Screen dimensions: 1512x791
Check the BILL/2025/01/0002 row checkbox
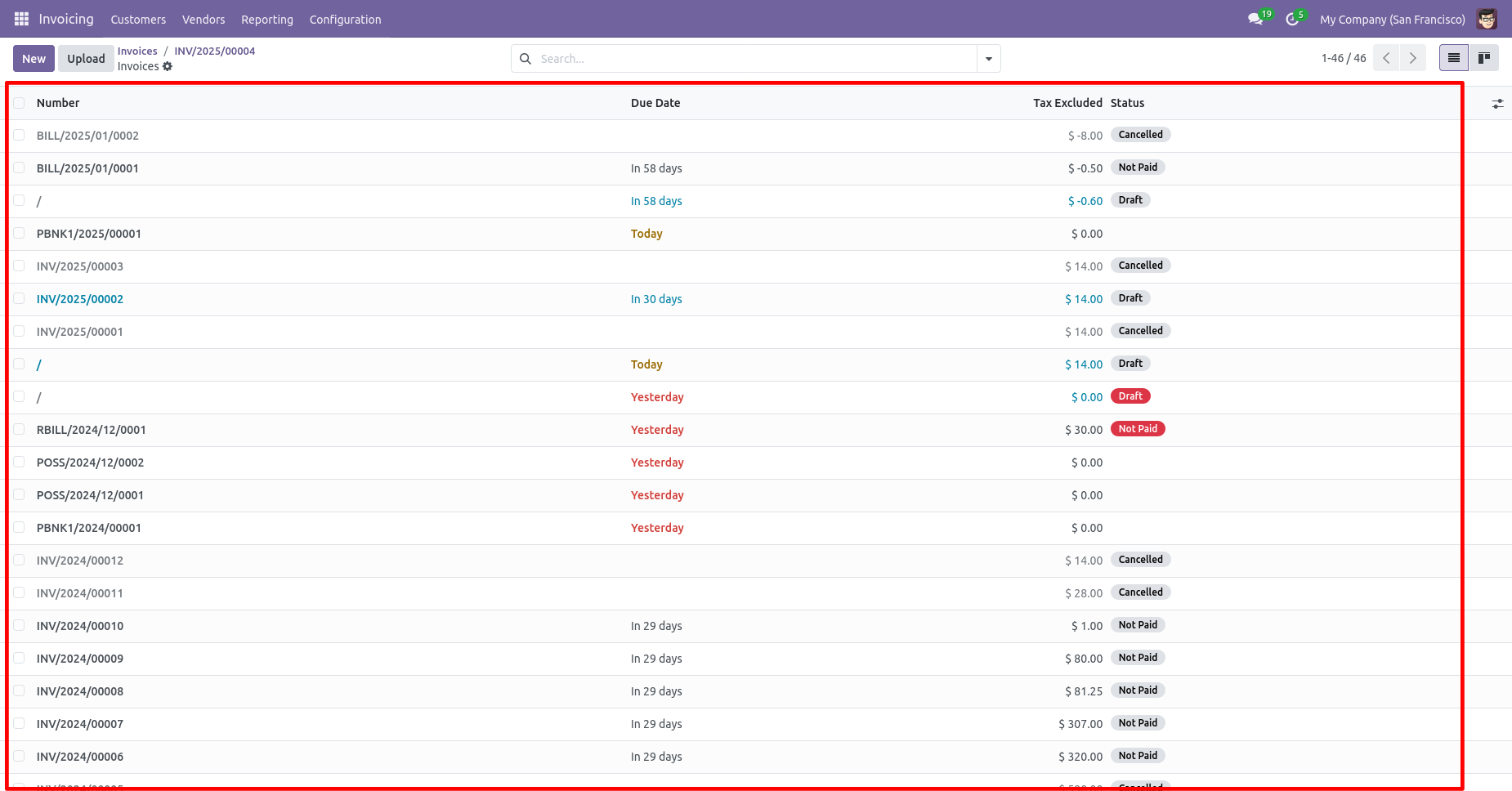19,135
